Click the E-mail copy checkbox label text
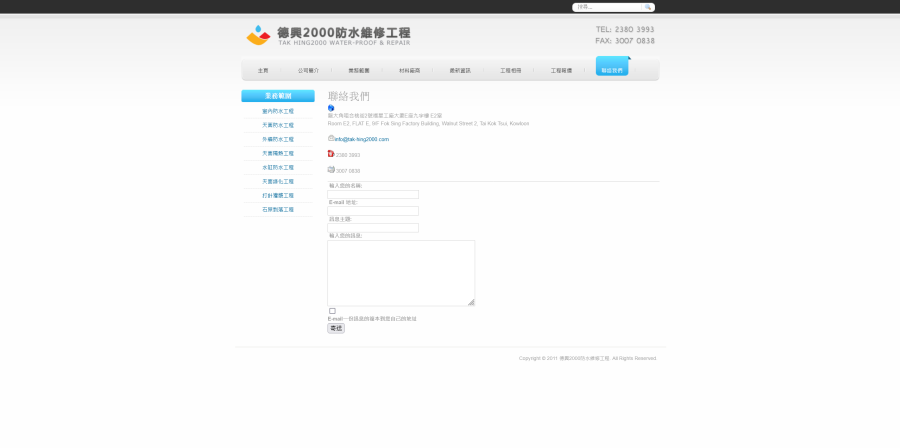This screenshot has width=900, height=448. [372, 319]
